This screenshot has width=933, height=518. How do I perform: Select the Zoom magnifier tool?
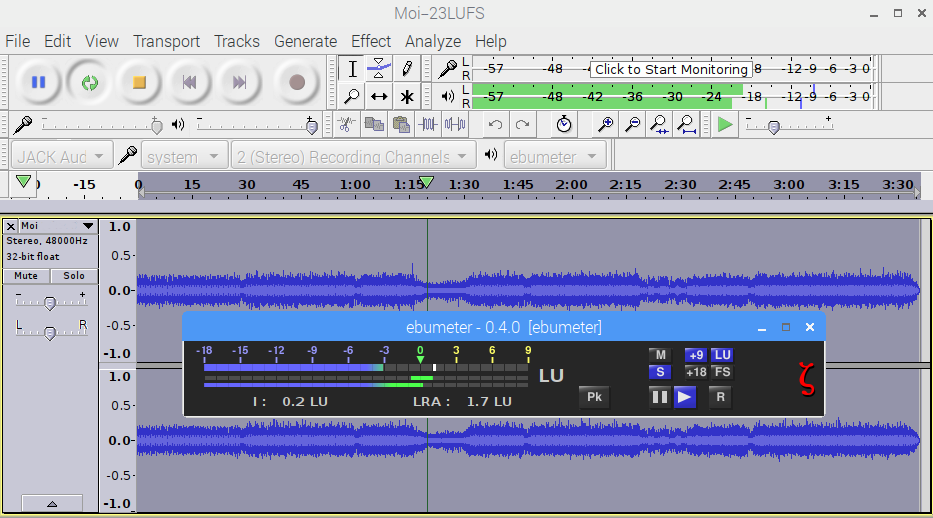[x=352, y=96]
